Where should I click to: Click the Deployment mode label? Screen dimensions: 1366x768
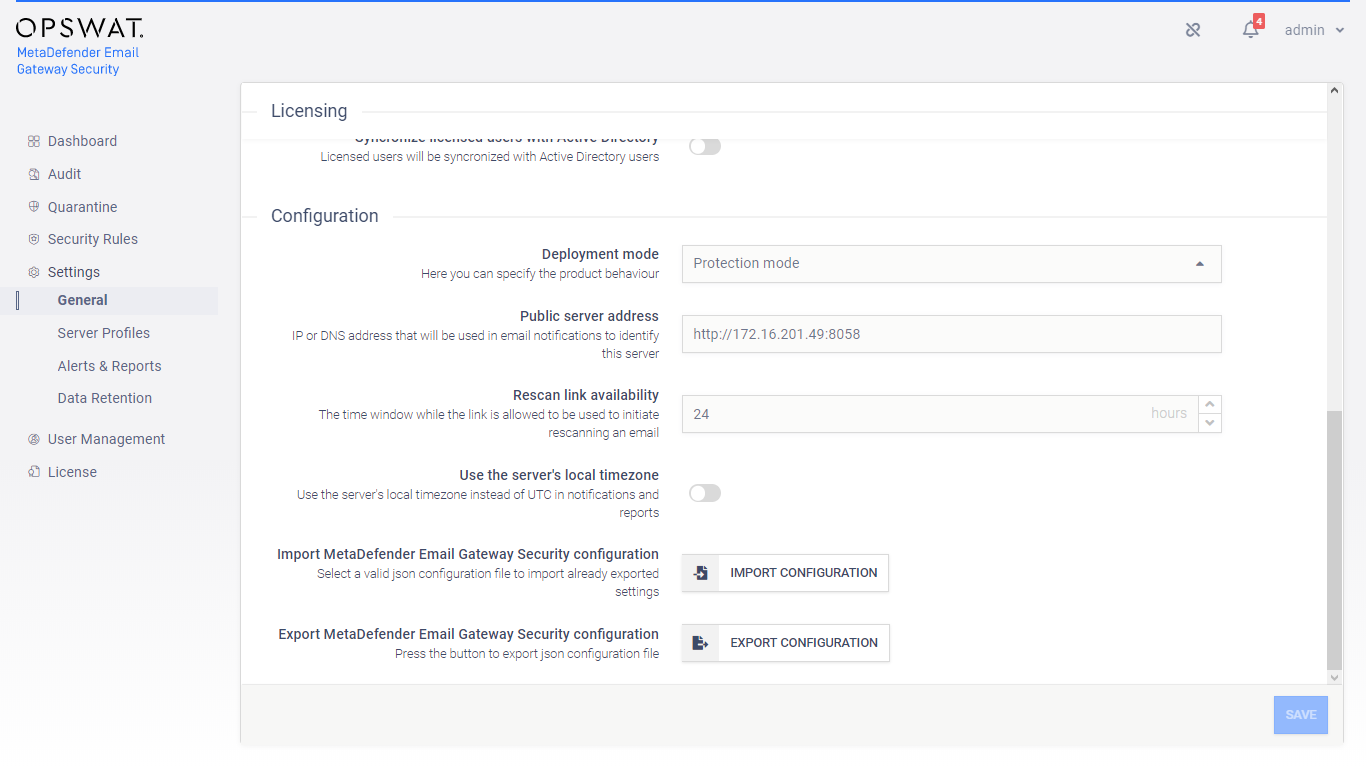[600, 254]
